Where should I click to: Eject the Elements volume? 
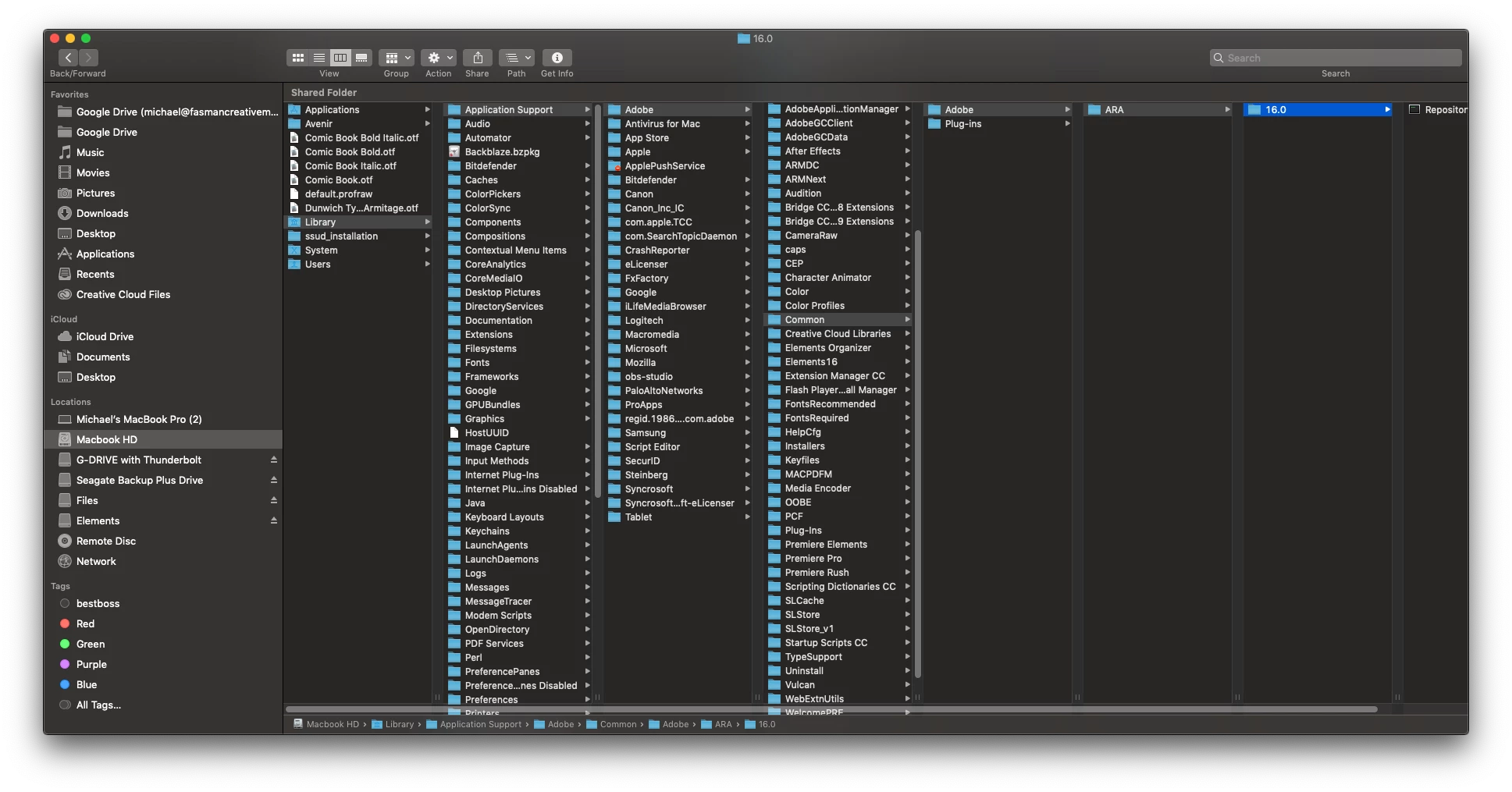[274, 520]
